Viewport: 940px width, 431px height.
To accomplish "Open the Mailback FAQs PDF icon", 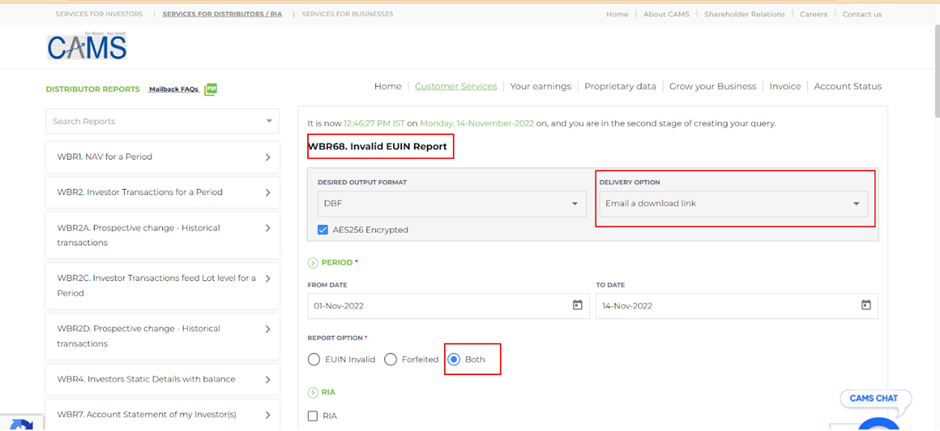I will click(x=210, y=89).
